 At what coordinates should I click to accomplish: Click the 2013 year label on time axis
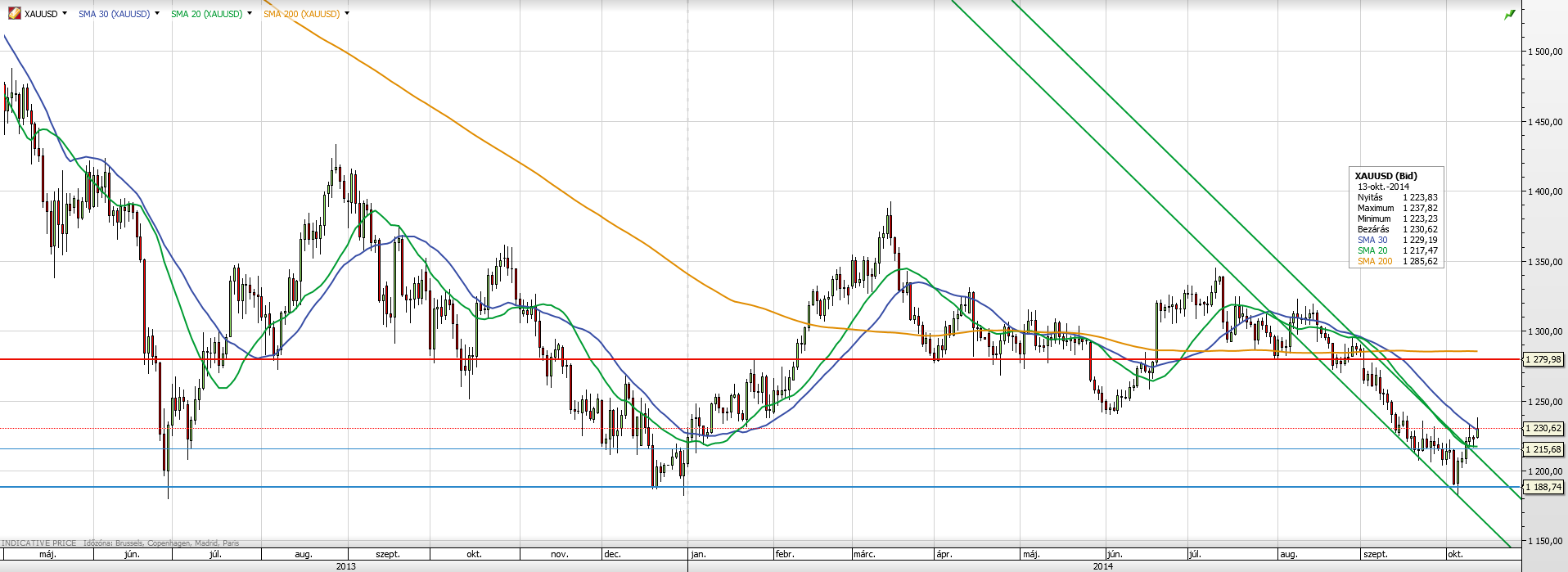tap(346, 566)
